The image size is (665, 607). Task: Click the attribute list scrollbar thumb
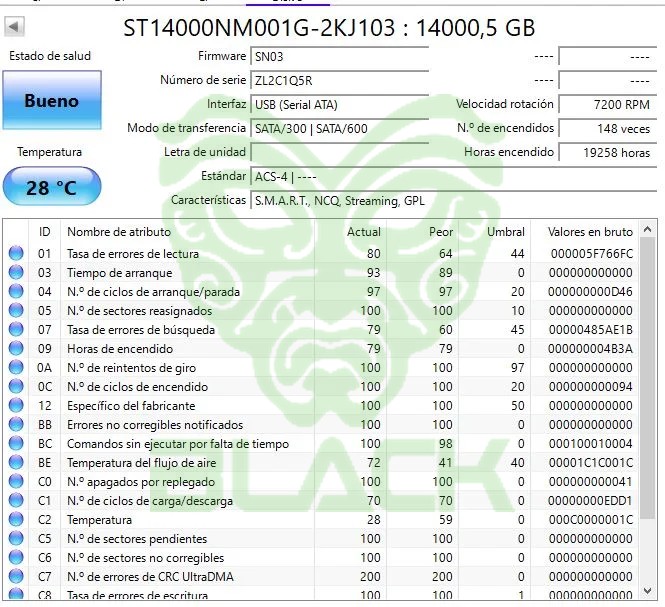[647, 378]
